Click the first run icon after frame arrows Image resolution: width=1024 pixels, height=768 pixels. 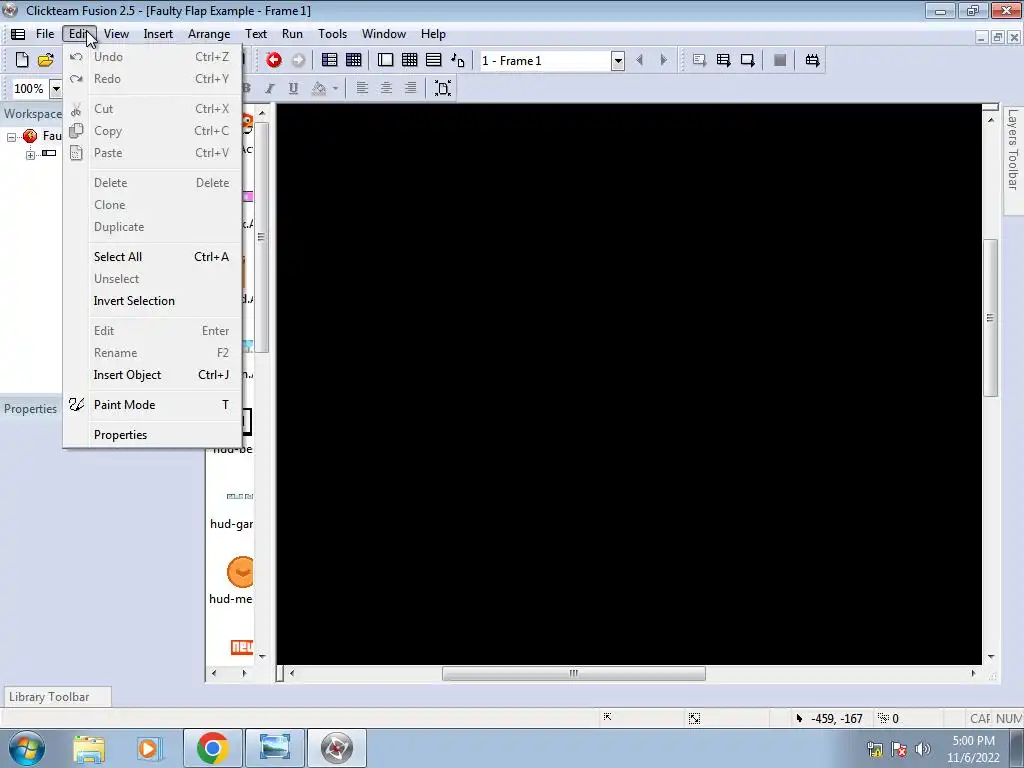click(699, 60)
